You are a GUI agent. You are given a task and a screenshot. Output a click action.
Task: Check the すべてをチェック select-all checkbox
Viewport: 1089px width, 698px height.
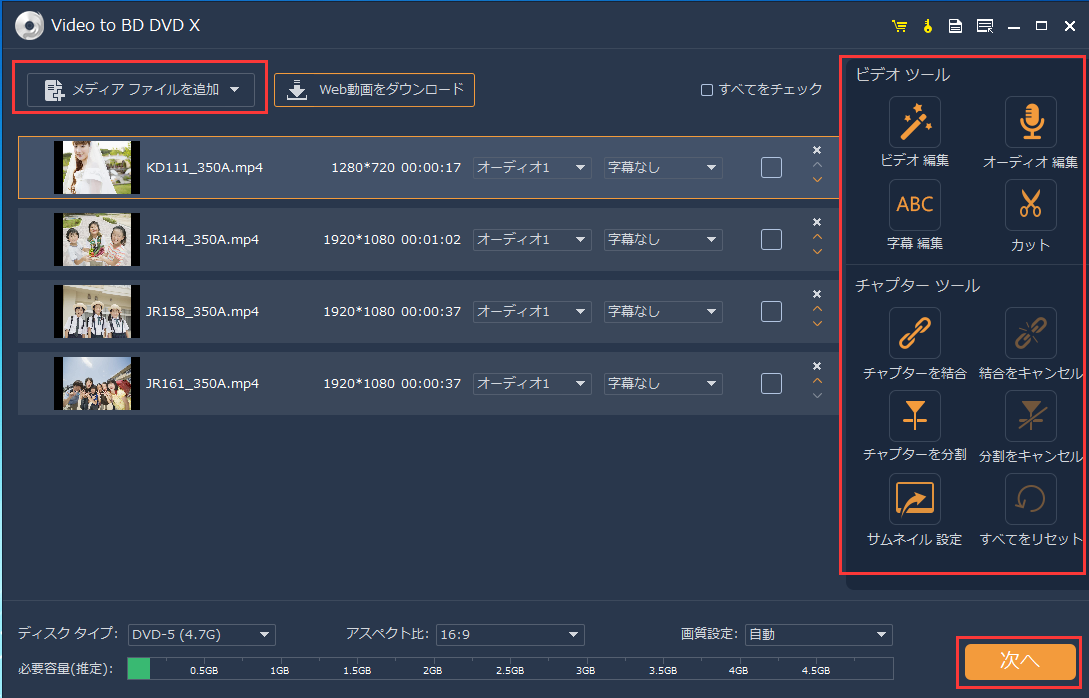click(706, 89)
